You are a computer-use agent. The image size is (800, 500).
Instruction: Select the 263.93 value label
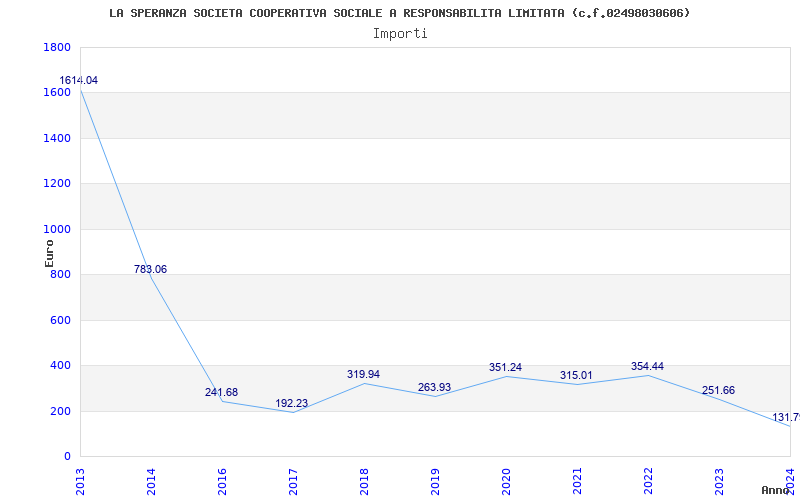[x=434, y=387]
